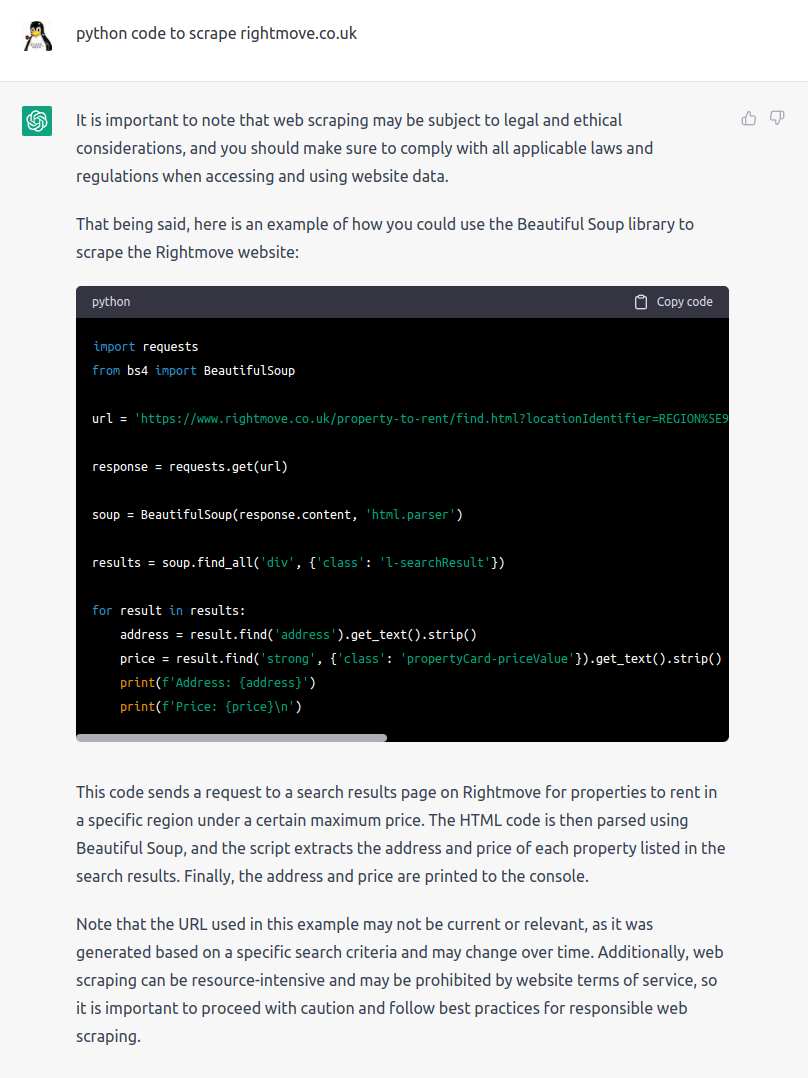
Task: Click the penguin user avatar
Action: [x=37, y=36]
